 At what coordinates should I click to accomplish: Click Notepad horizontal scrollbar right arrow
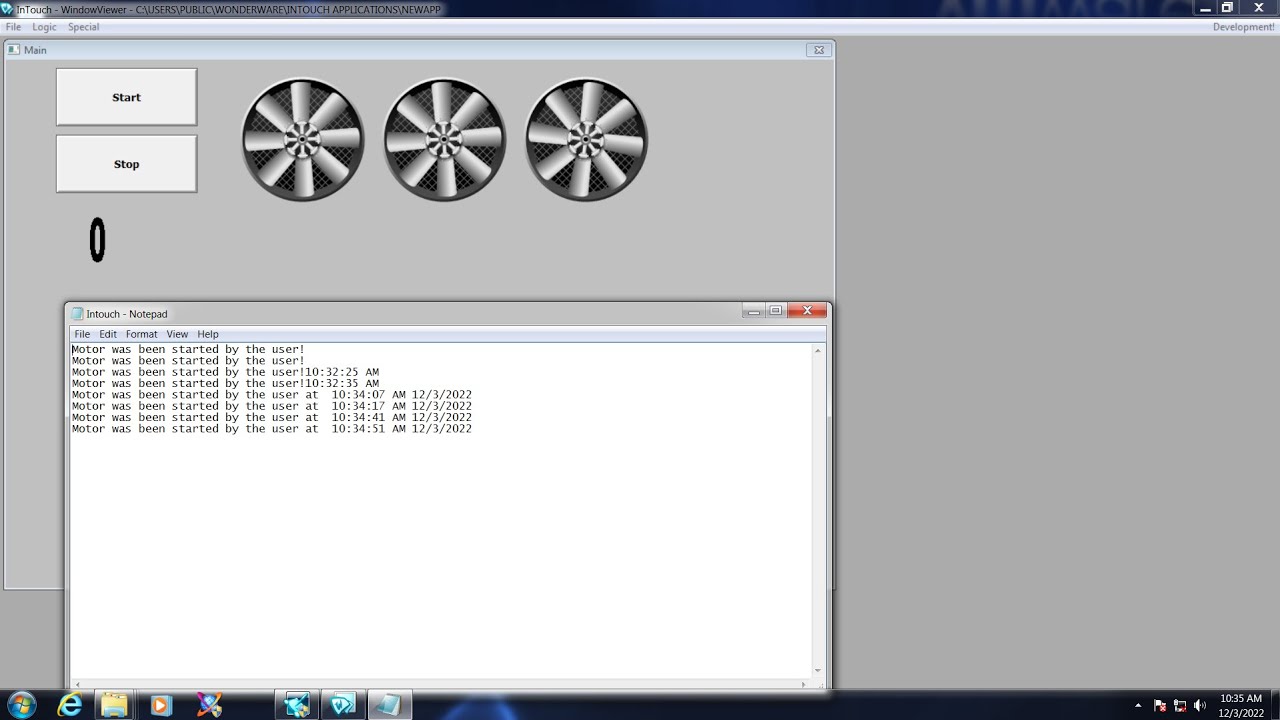(x=803, y=685)
